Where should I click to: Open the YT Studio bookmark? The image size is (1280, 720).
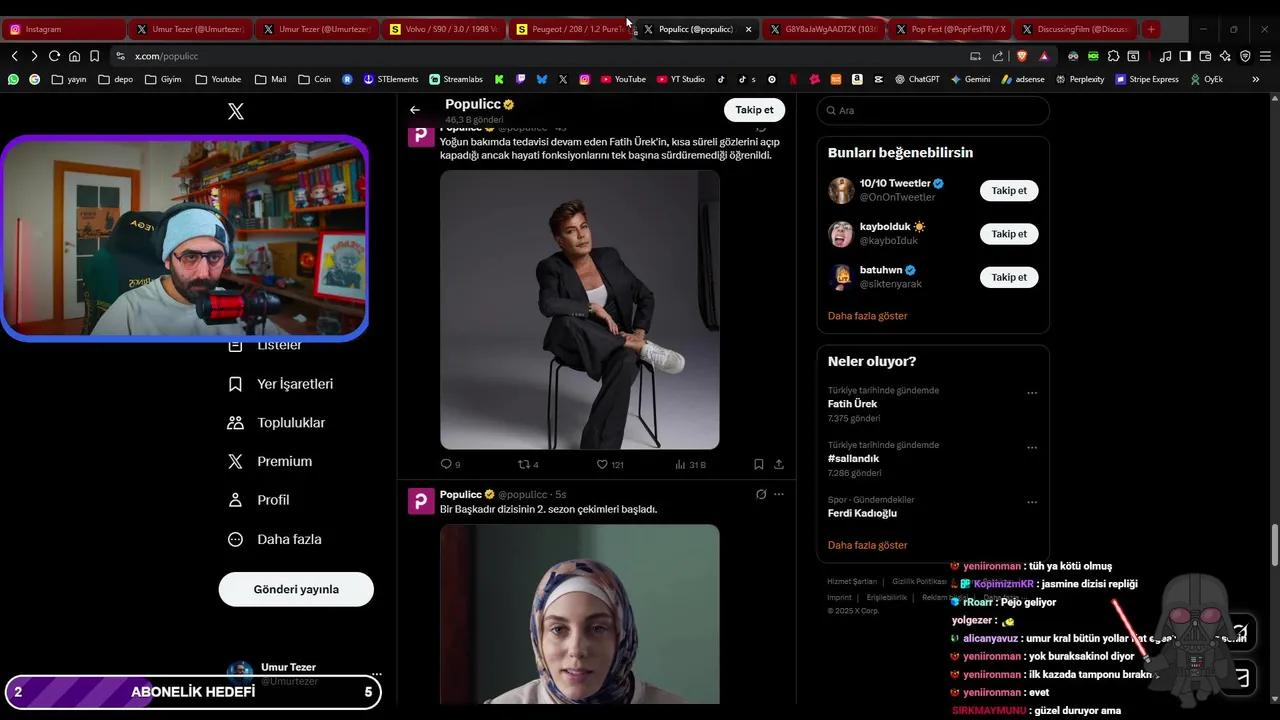point(681,79)
